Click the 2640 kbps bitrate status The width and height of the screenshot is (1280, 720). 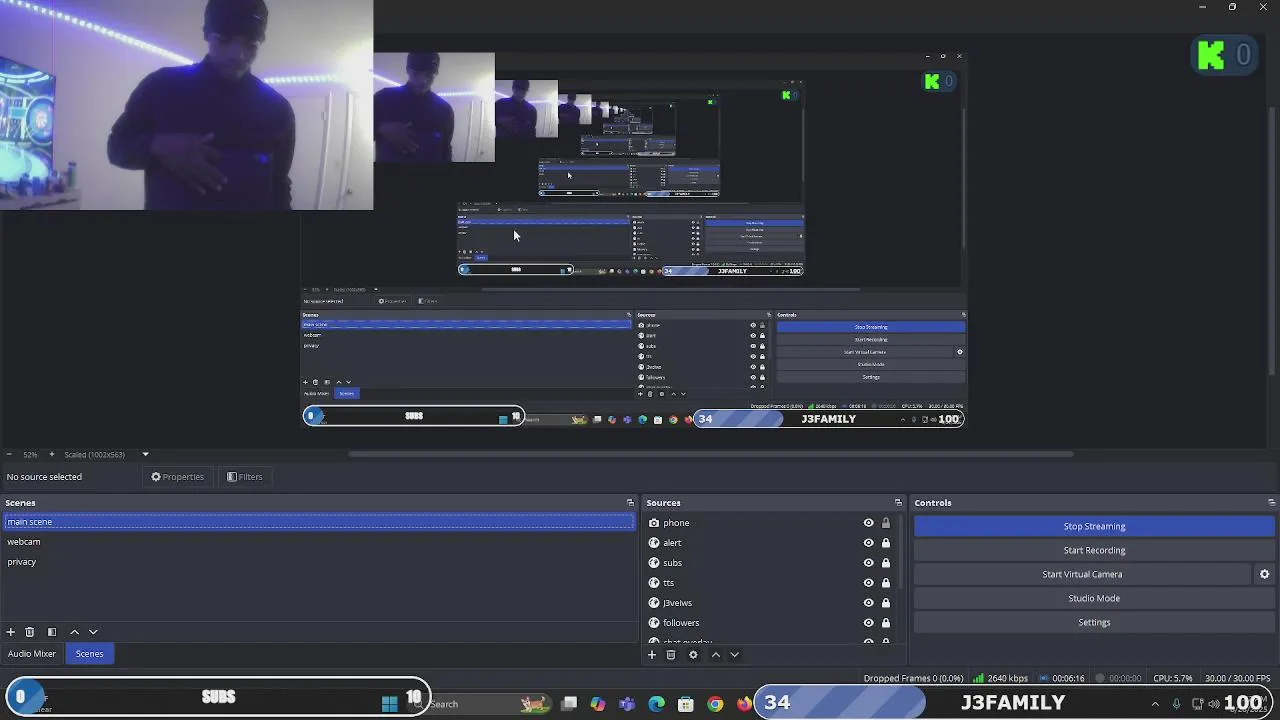[x=1002, y=678]
